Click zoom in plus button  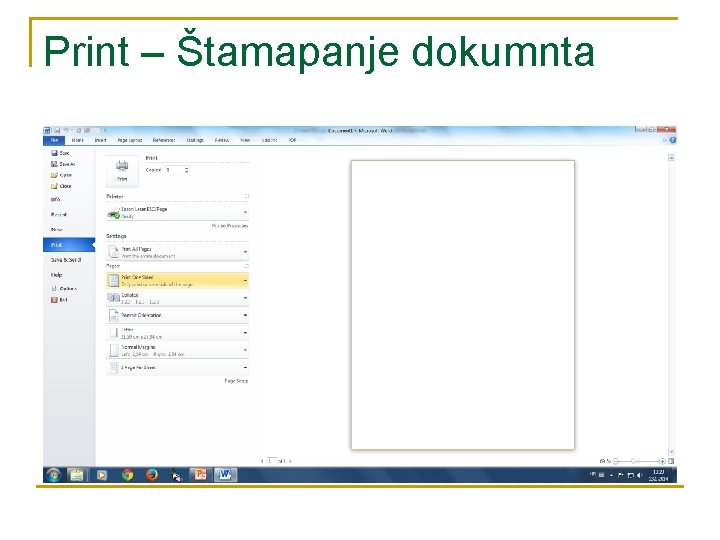(x=662, y=461)
